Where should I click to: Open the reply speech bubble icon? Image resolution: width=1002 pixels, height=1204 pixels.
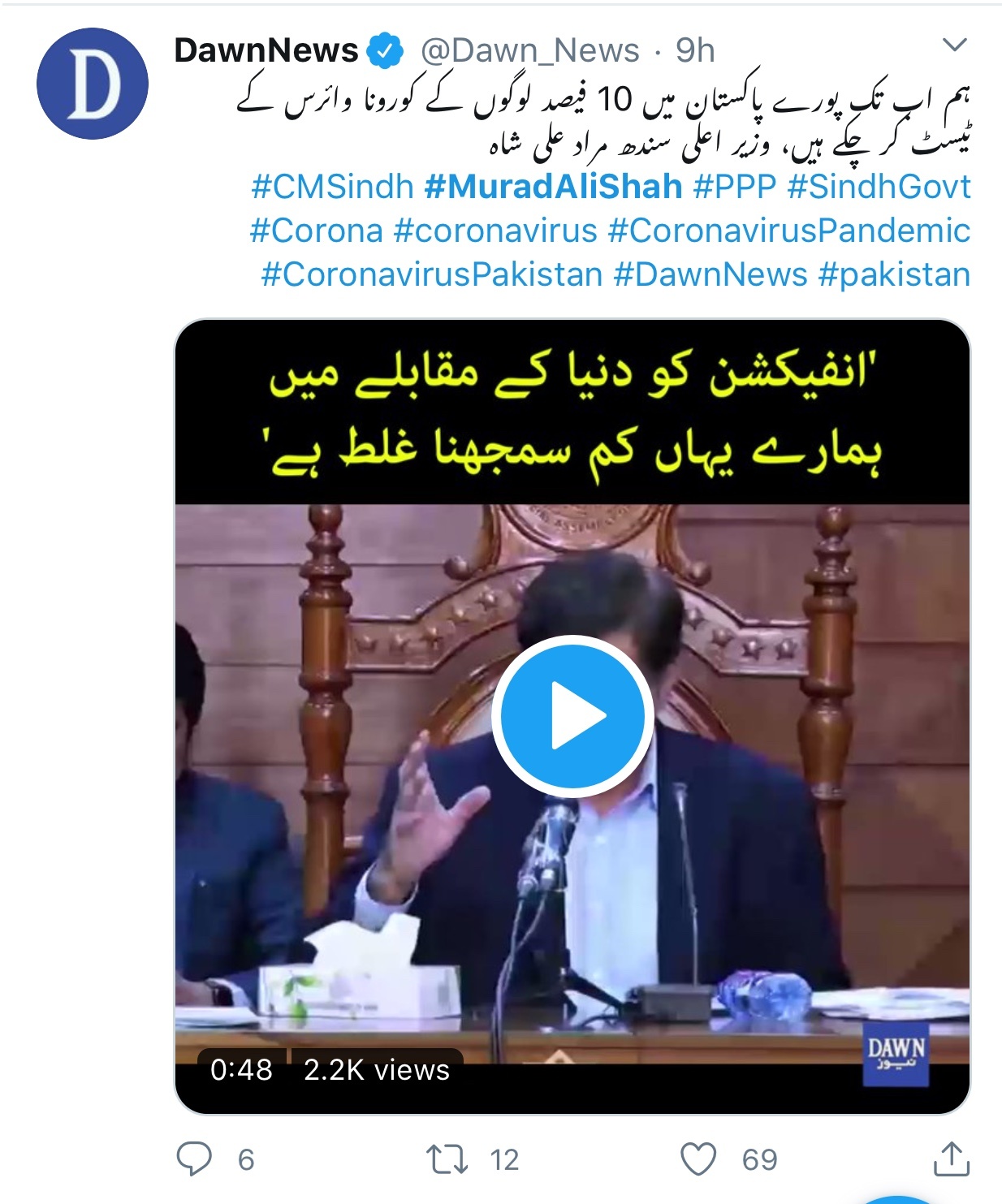coord(195,1159)
